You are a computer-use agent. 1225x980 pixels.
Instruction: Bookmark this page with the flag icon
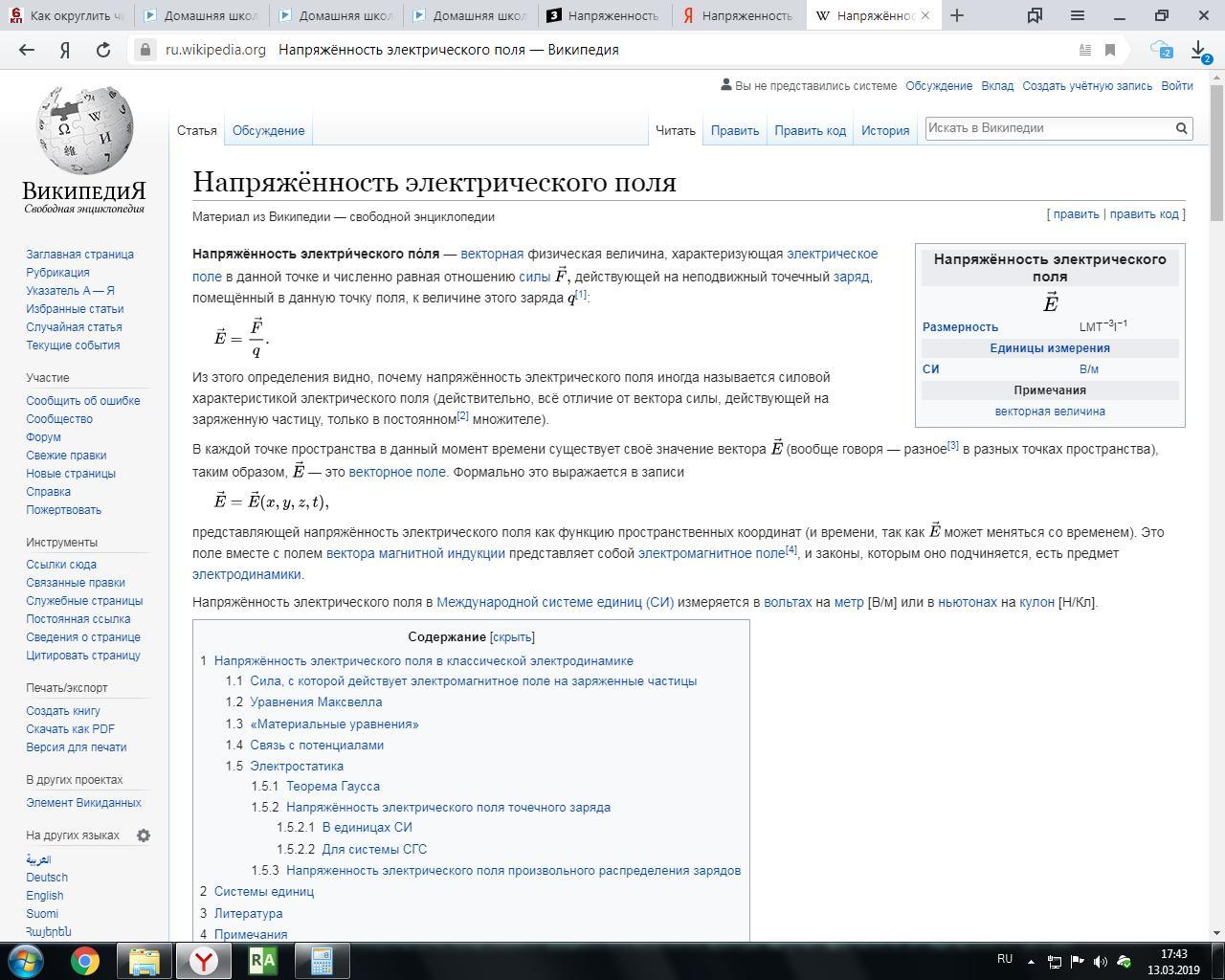pyautogui.click(x=1110, y=50)
